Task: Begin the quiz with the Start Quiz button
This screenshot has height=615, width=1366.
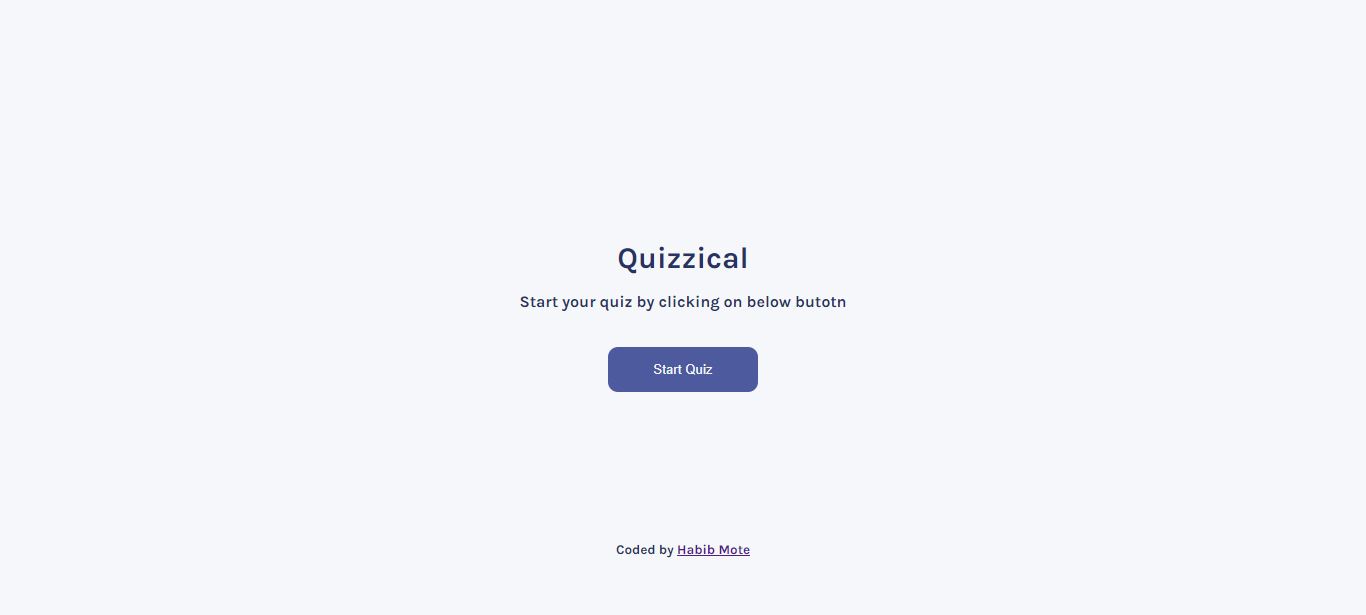Action: 683,369
